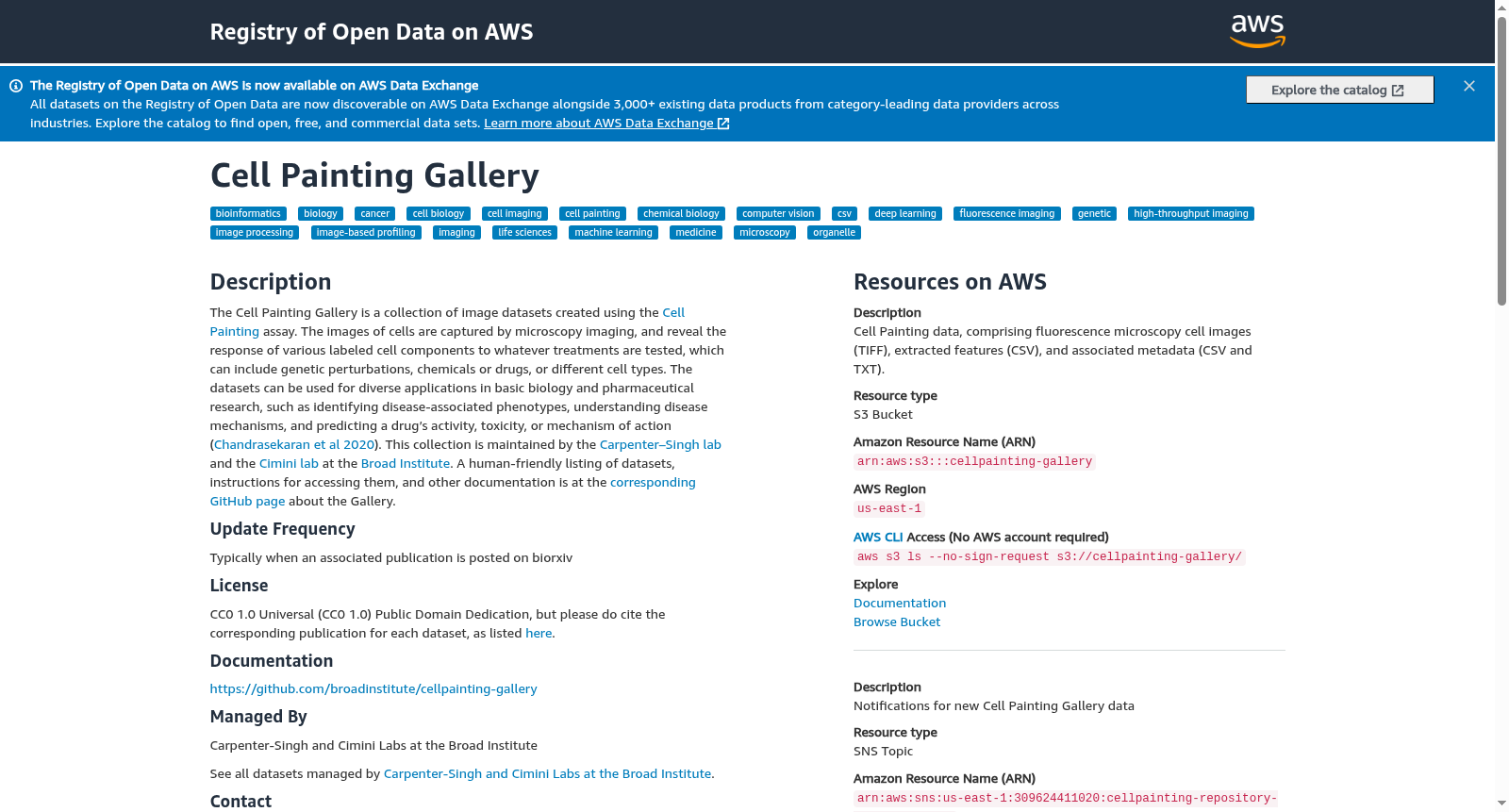The height and width of the screenshot is (812, 1509).
Task: Open Documentation link under Explore
Action: [900, 604]
